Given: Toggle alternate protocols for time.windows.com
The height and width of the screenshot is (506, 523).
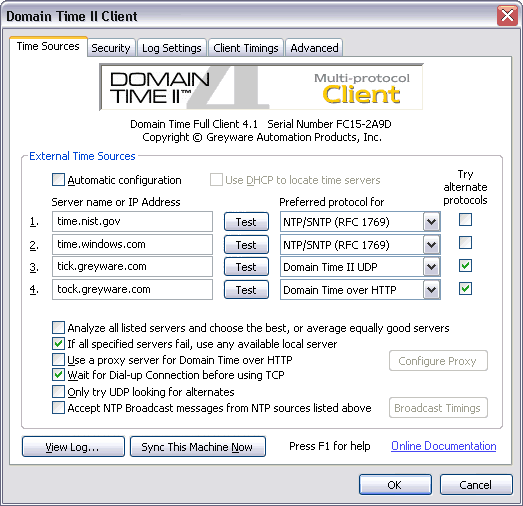Looking at the screenshot, I should (x=465, y=242).
